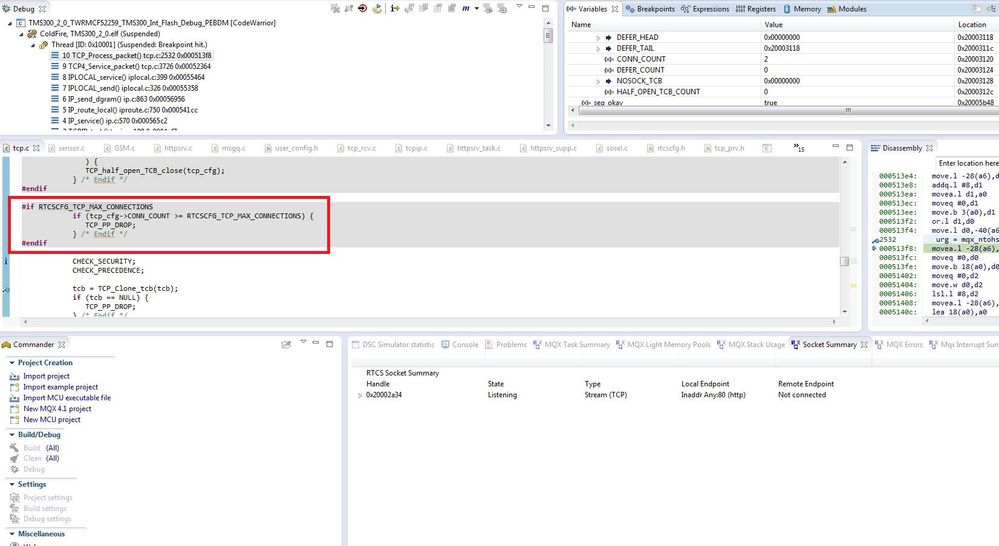Switch to the Registers tab
Image resolution: width=999 pixels, height=546 pixels.
point(756,9)
